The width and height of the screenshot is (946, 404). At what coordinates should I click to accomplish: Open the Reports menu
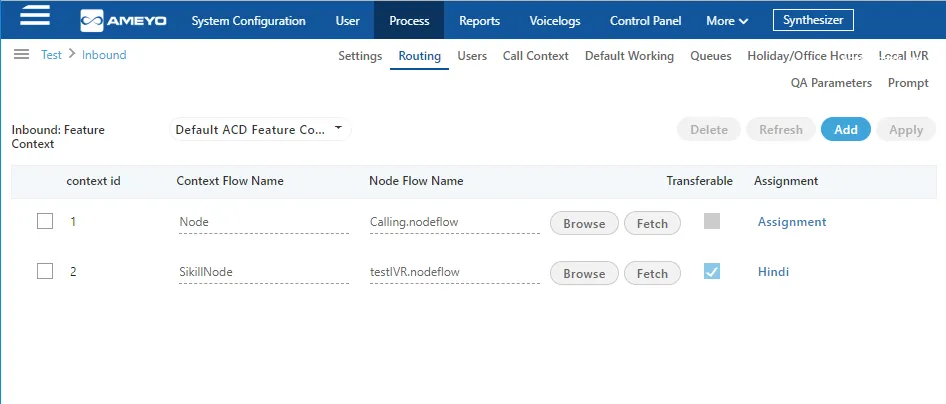pyautogui.click(x=480, y=21)
